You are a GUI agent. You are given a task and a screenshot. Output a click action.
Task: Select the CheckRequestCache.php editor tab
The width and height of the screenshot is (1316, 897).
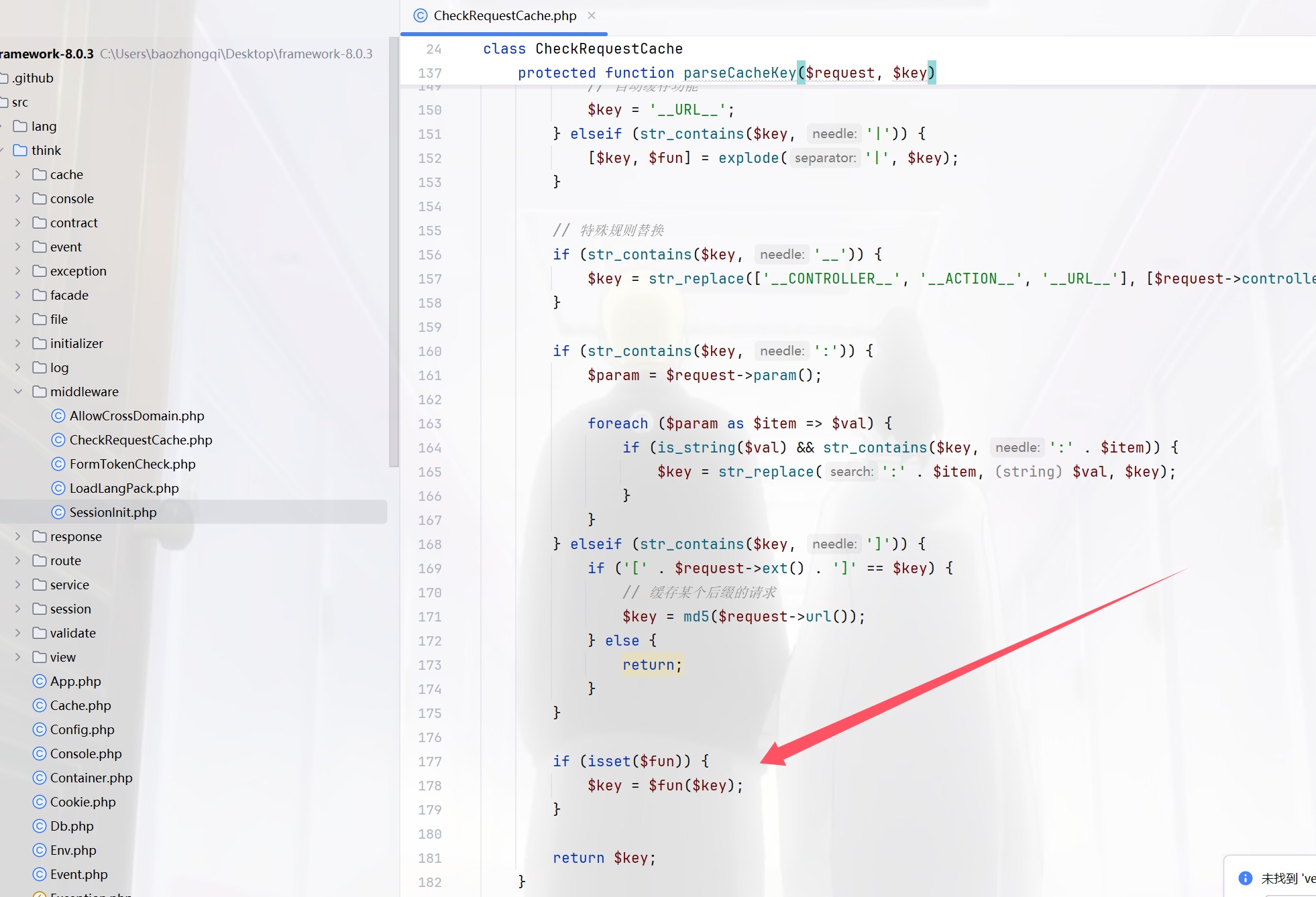[x=504, y=15]
